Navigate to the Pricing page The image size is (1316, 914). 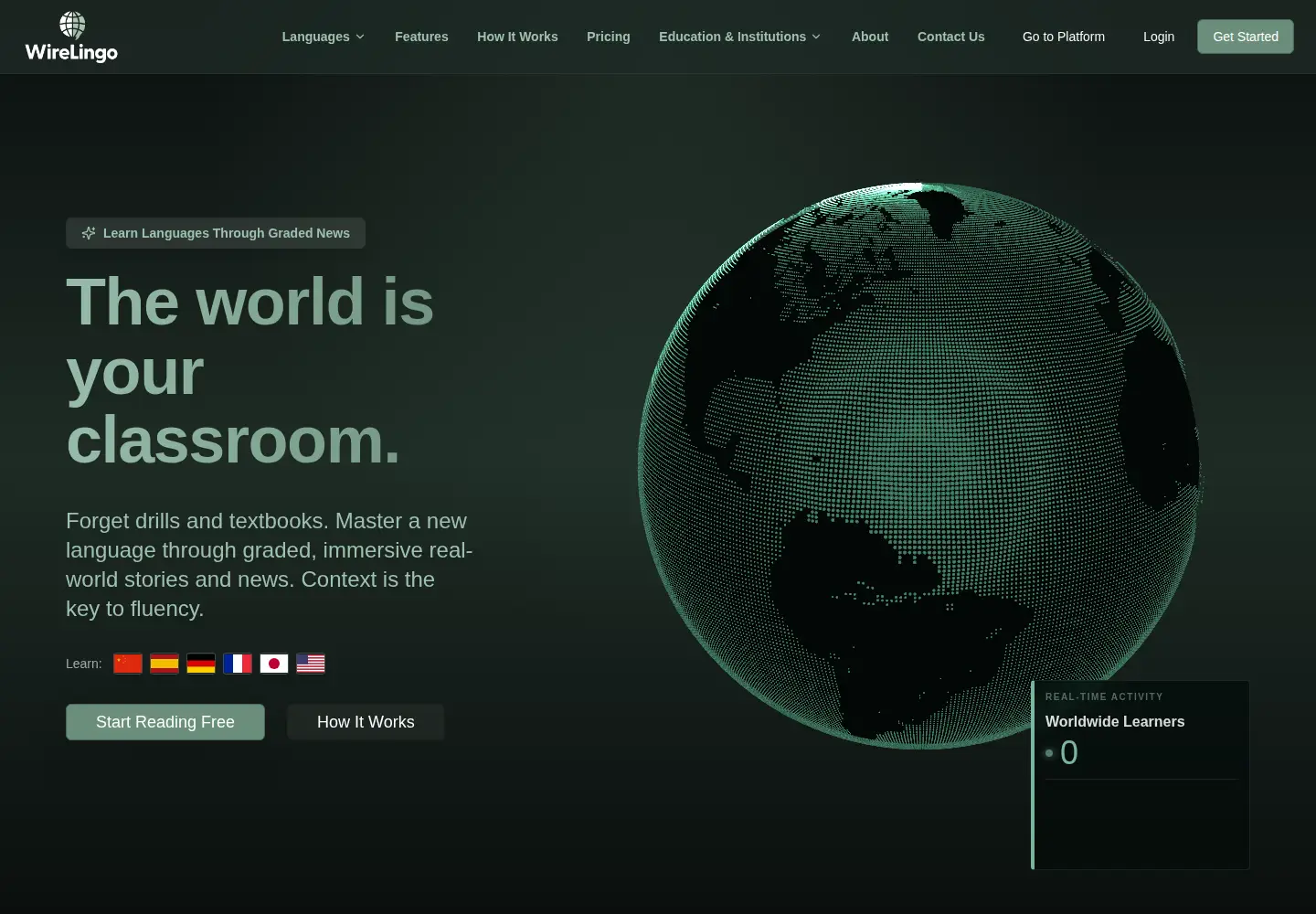[609, 37]
